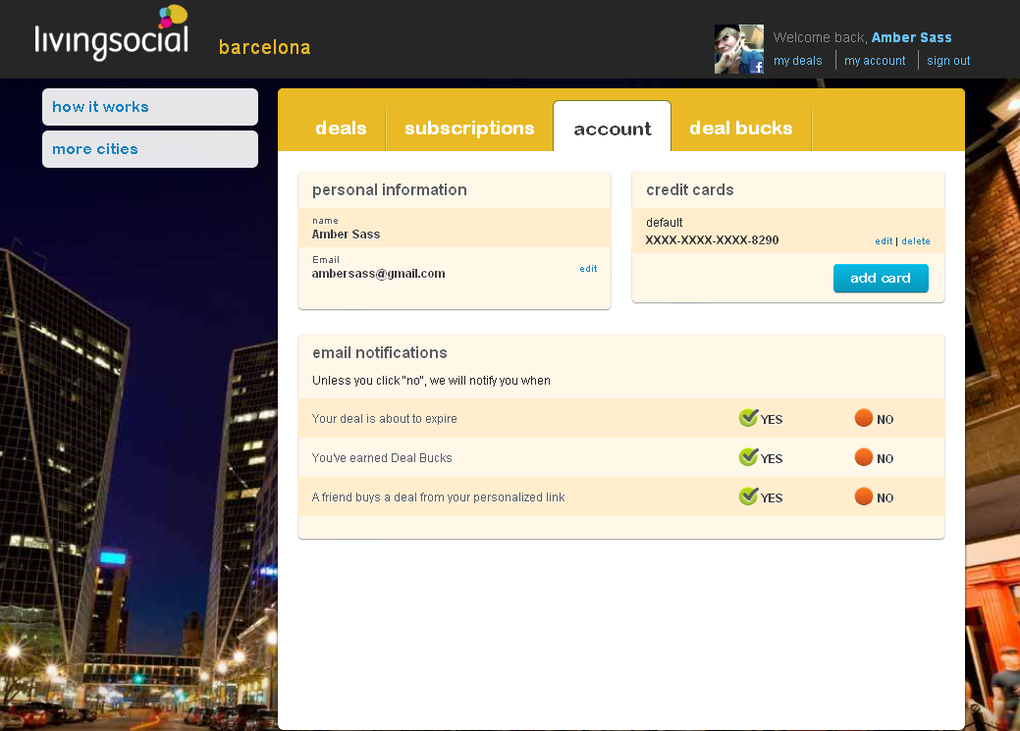The height and width of the screenshot is (731, 1020).
Task: Open the barcelona city link
Action: [265, 47]
